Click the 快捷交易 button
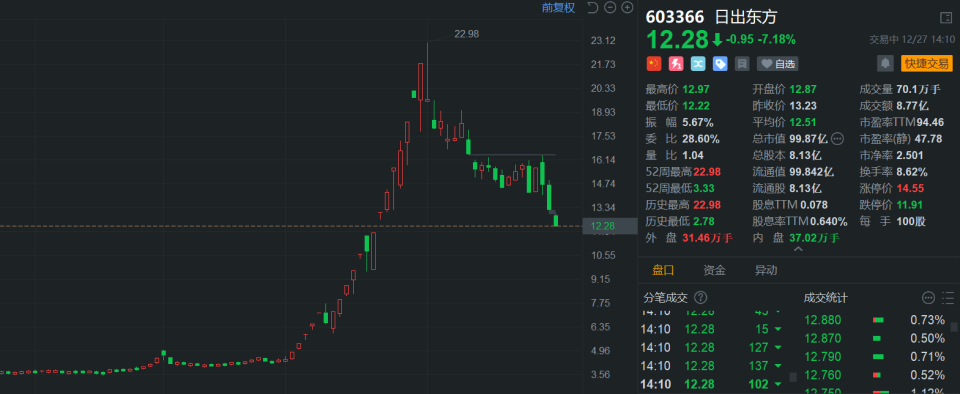The width and height of the screenshot is (960, 394). [926, 64]
